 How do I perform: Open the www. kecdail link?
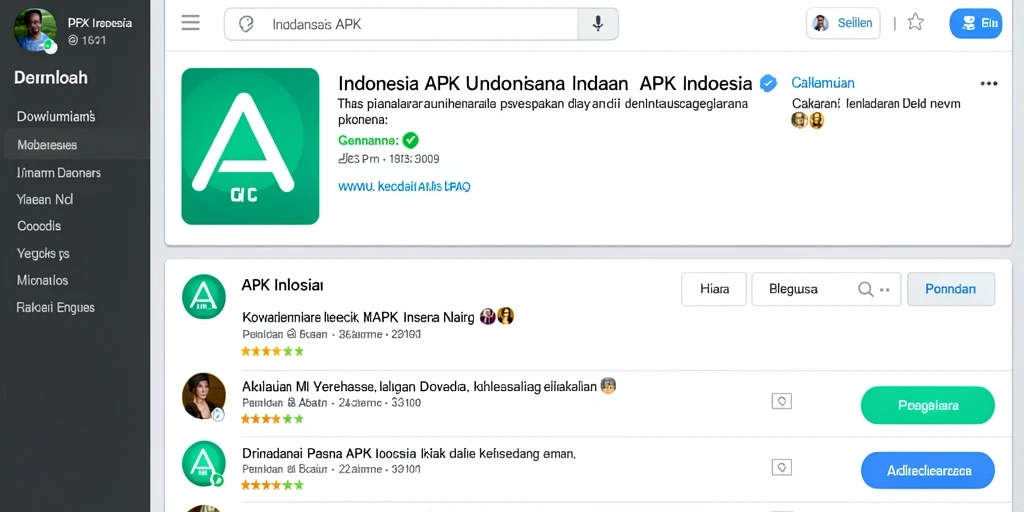pos(404,187)
